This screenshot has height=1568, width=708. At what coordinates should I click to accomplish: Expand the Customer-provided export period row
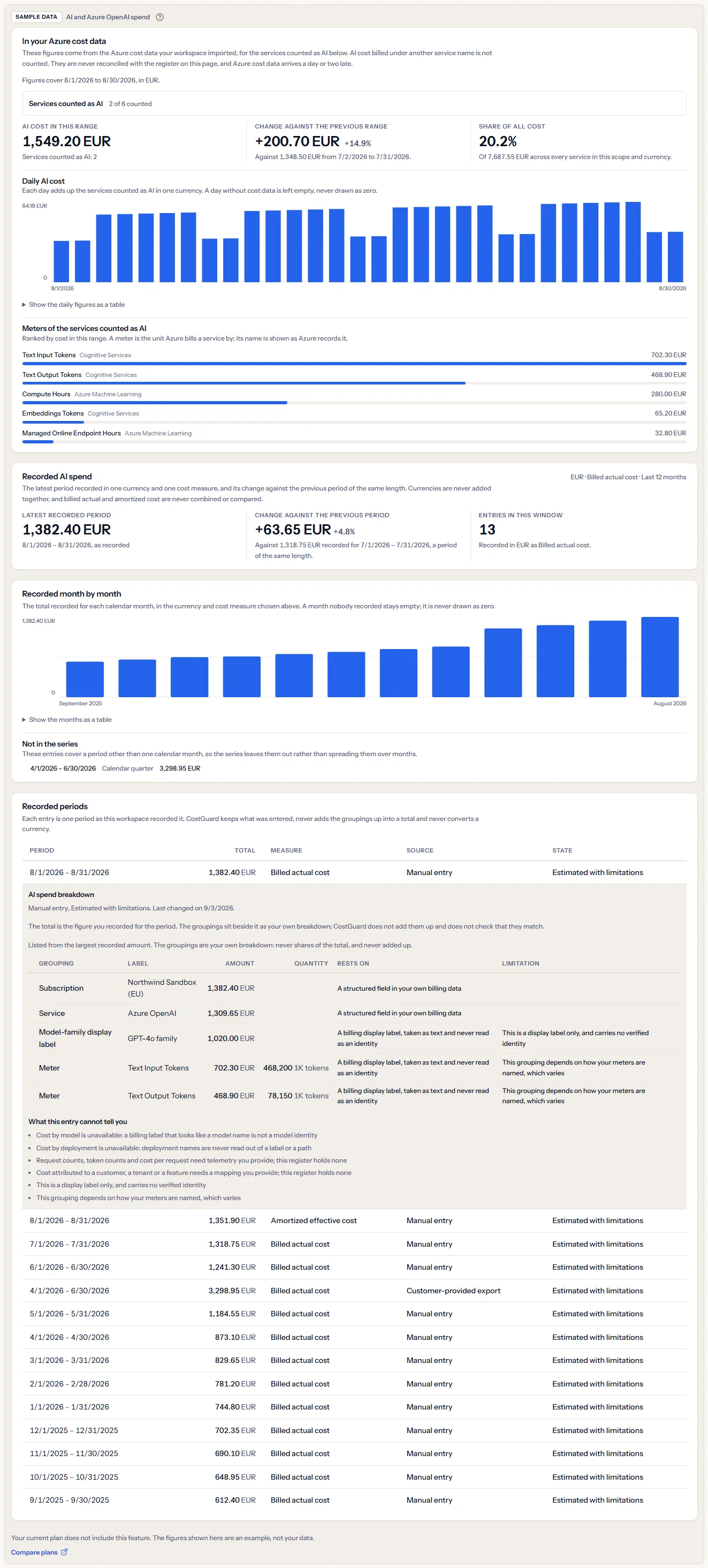[354, 1291]
